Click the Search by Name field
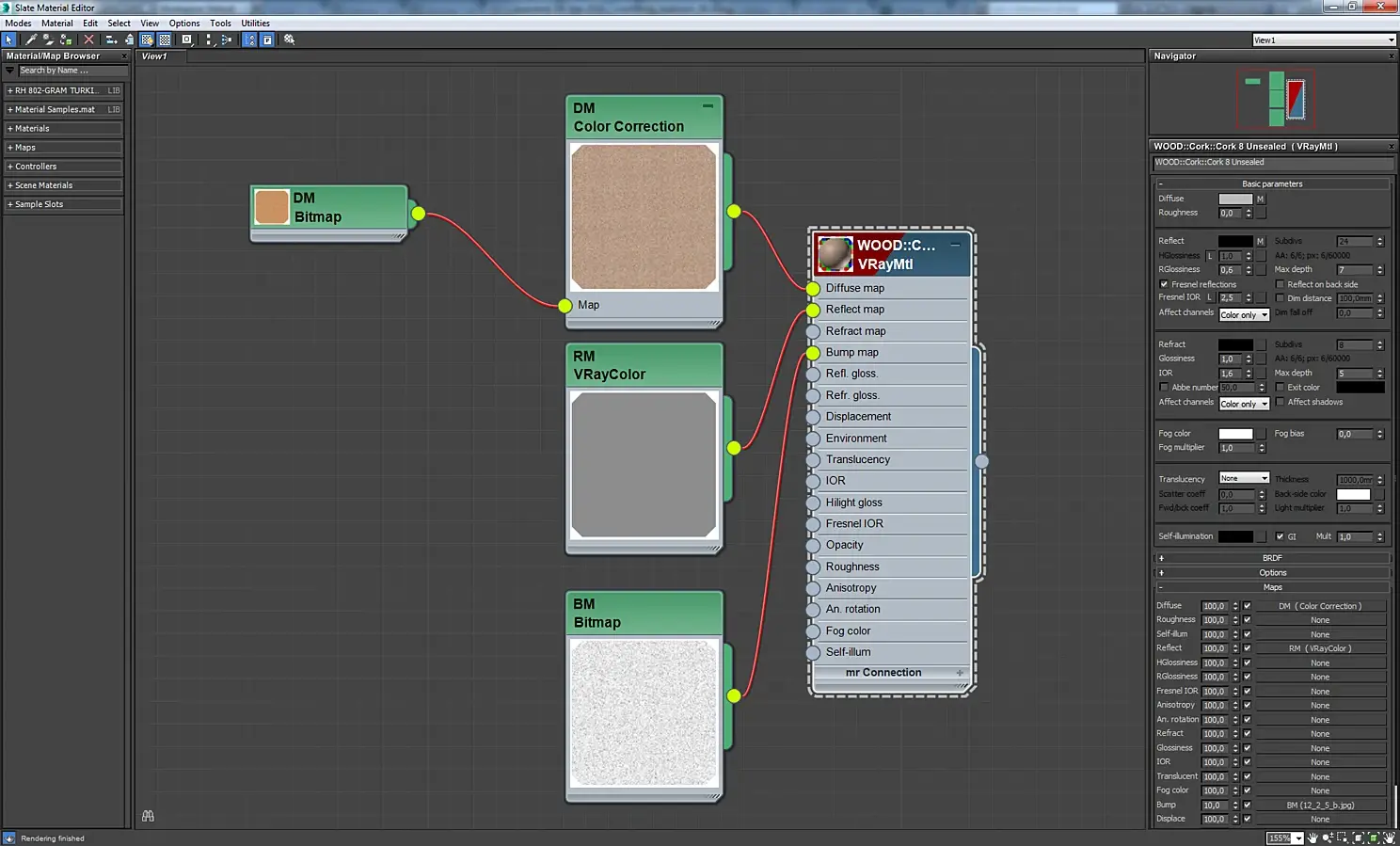 click(x=72, y=71)
